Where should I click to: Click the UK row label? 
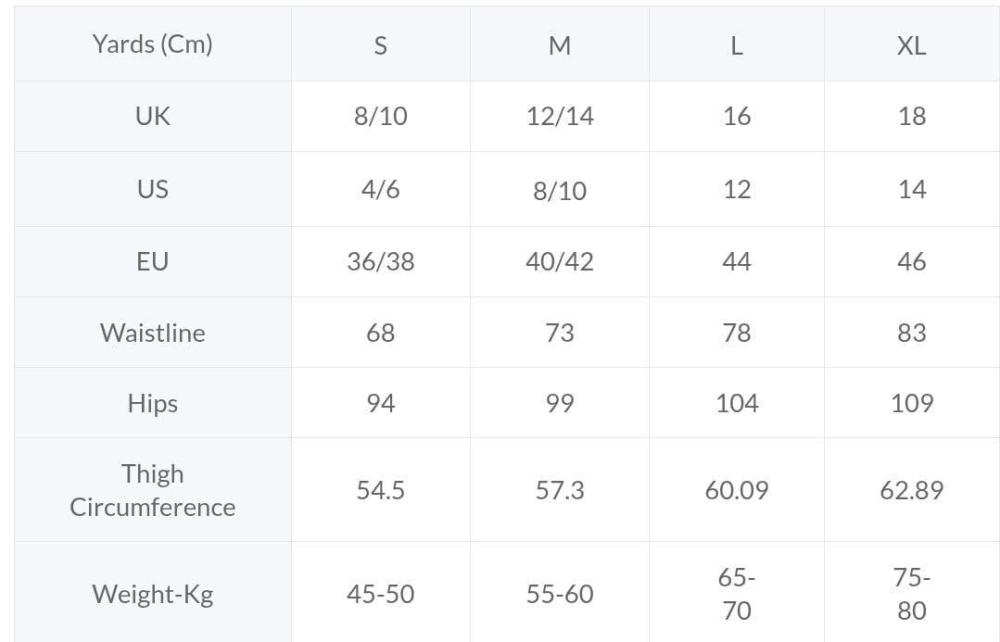[152, 116]
